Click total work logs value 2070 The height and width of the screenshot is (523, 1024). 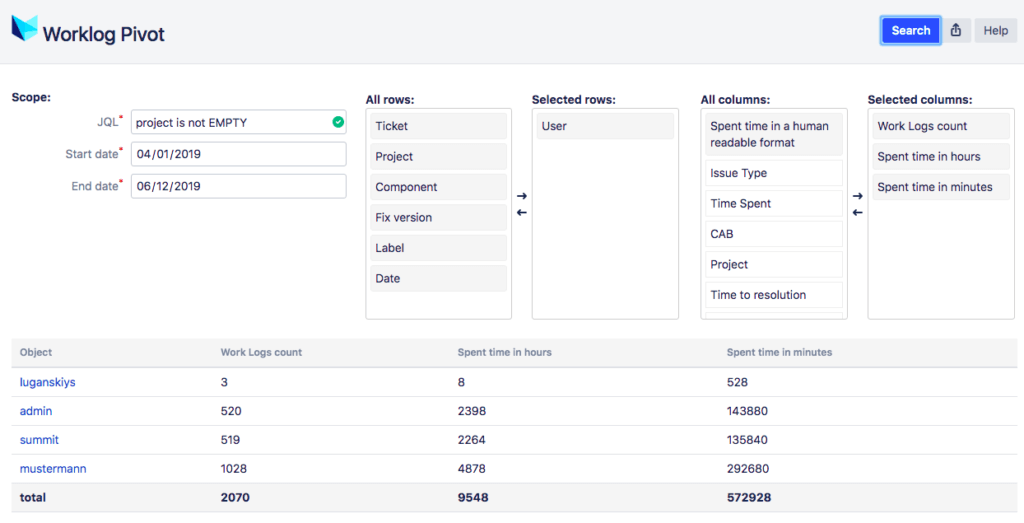(x=235, y=498)
